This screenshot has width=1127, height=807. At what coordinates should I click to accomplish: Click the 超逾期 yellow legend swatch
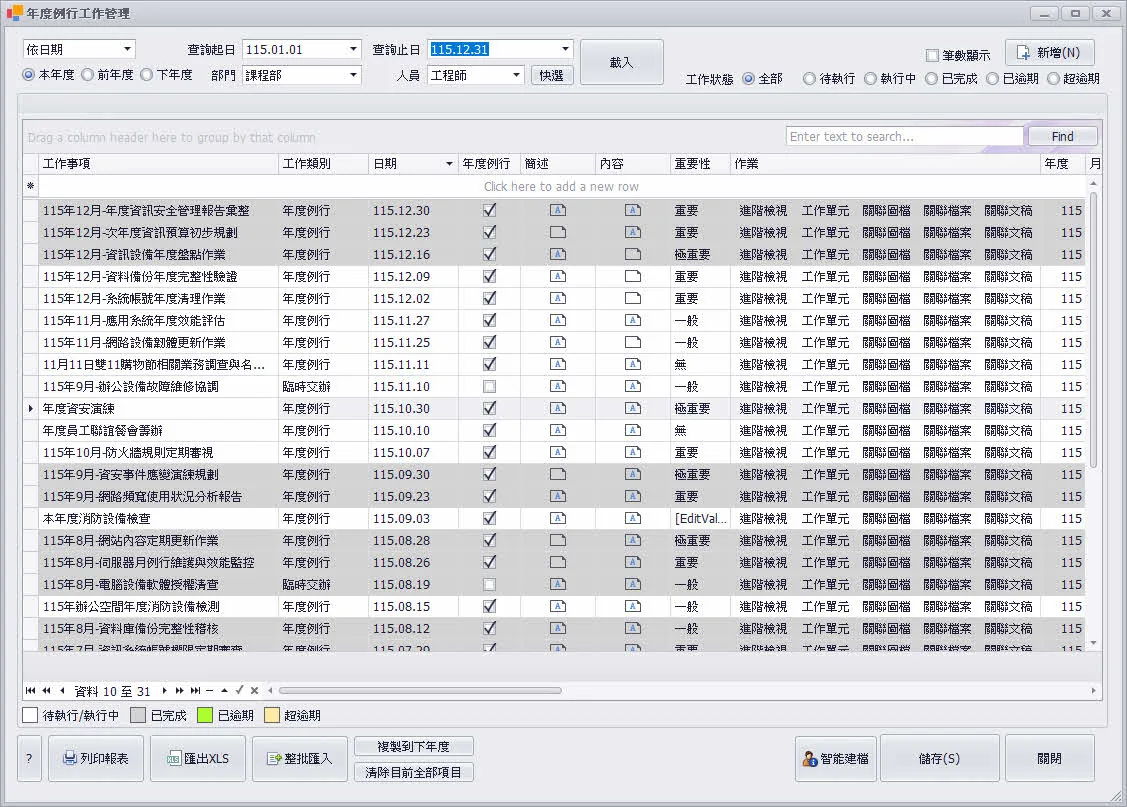click(x=272, y=715)
